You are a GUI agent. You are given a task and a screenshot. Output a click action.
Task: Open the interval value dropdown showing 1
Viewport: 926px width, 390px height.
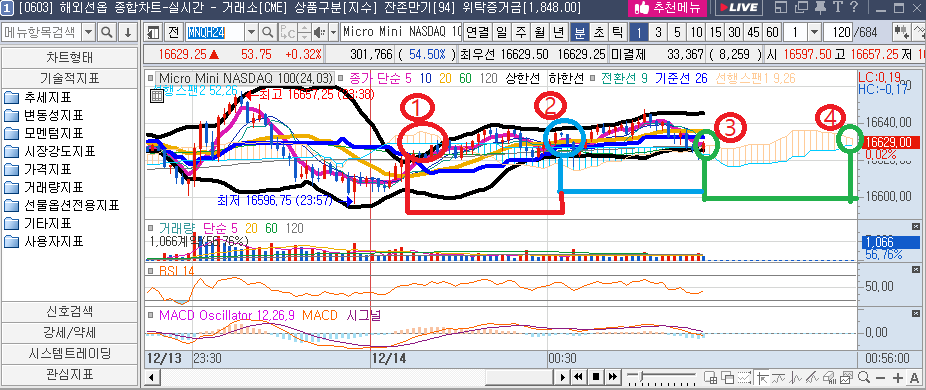click(814, 32)
